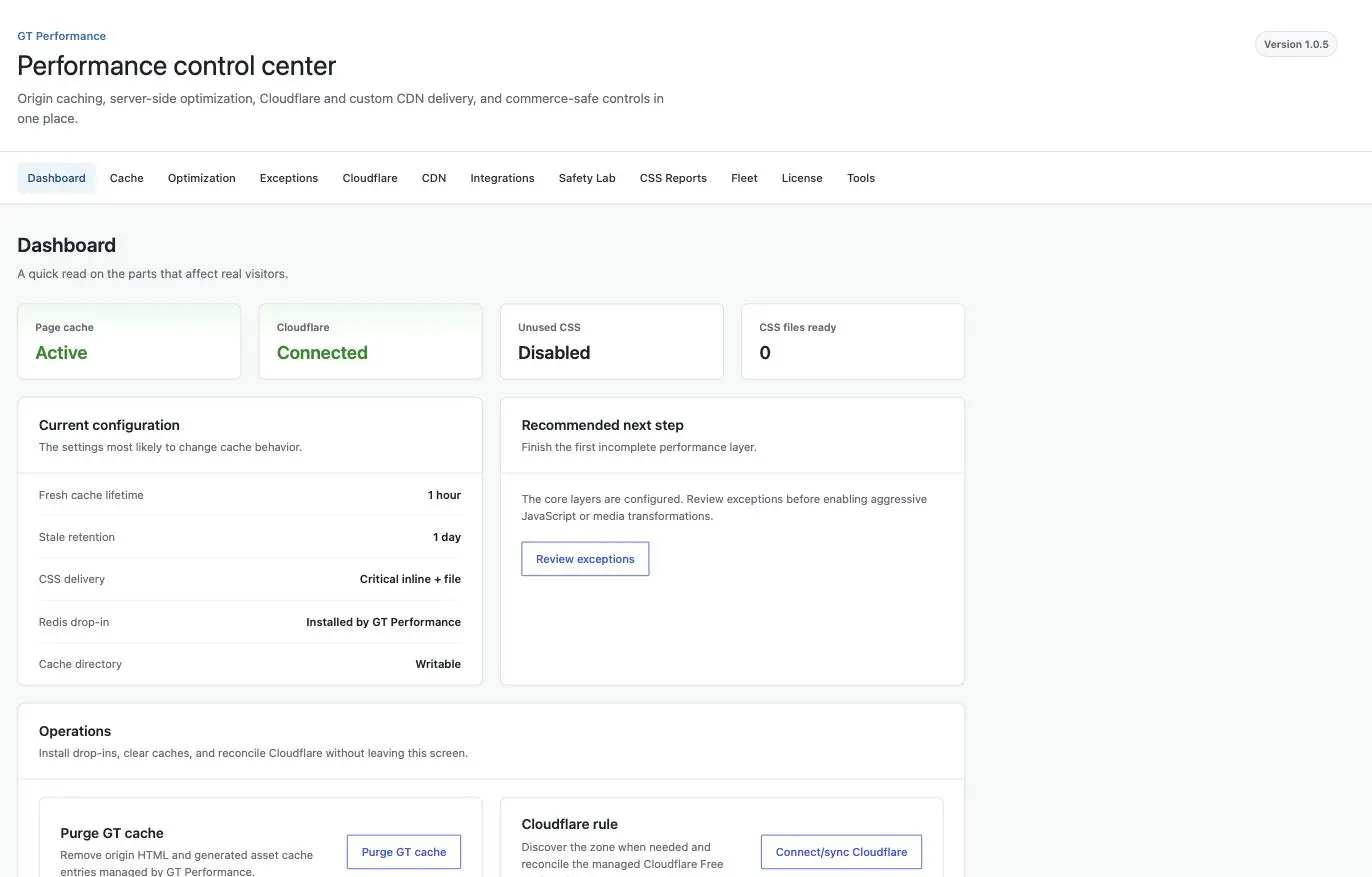Image resolution: width=1372 pixels, height=877 pixels.
Task: Click the Performance control center title
Action: pyautogui.click(x=176, y=66)
